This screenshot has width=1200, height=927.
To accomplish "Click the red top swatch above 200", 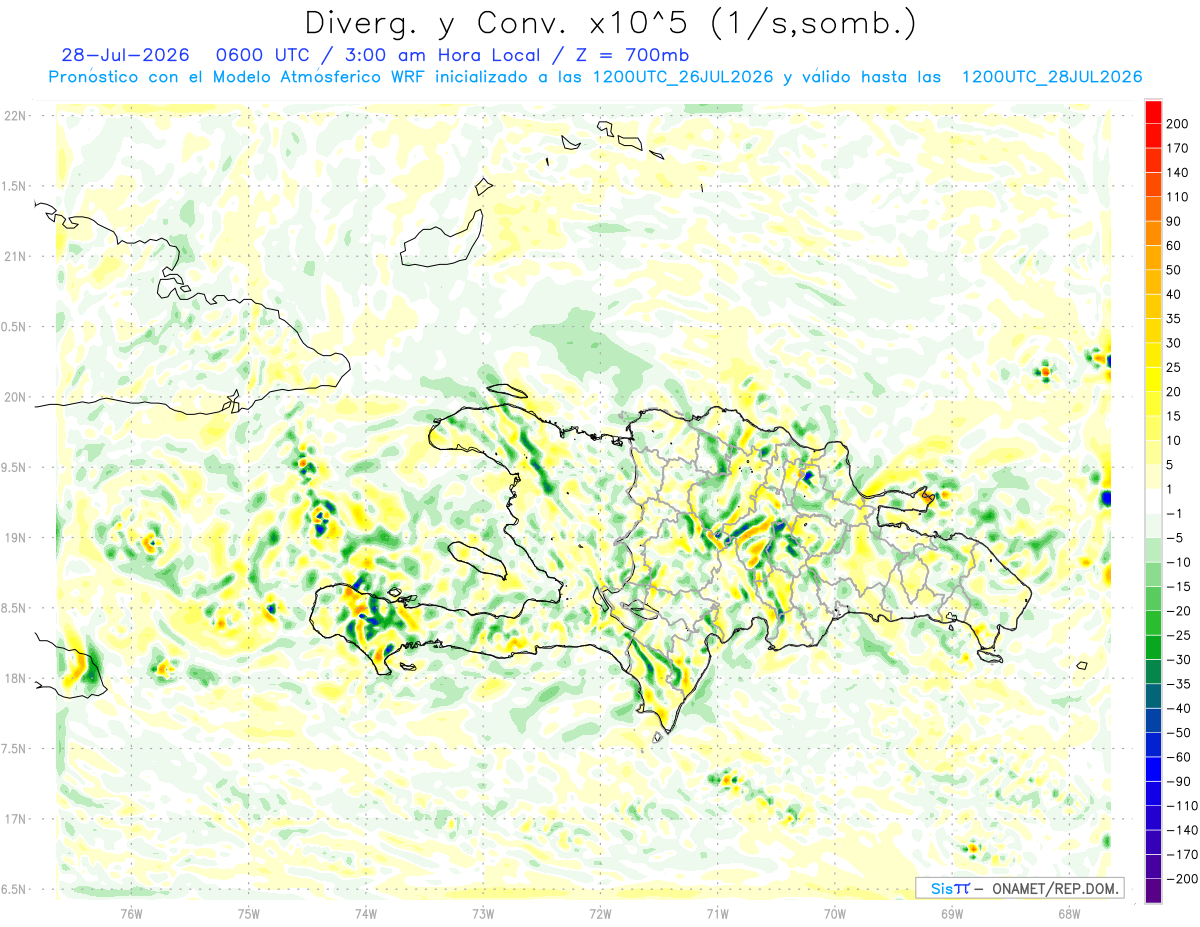I will coord(1153,112).
